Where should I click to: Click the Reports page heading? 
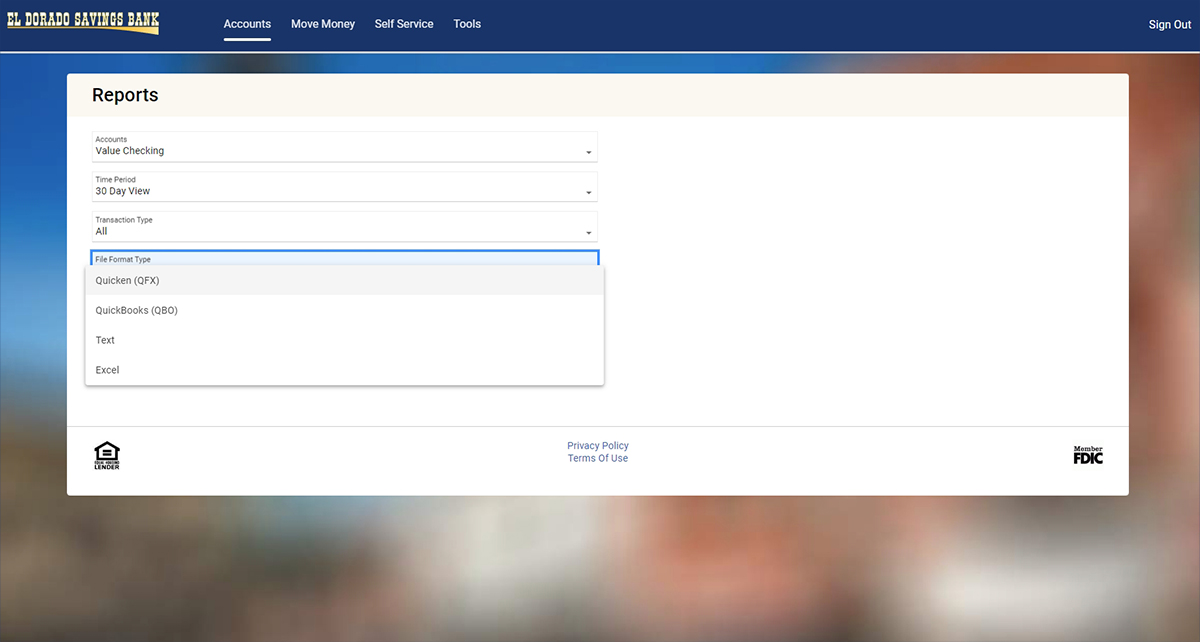click(125, 96)
